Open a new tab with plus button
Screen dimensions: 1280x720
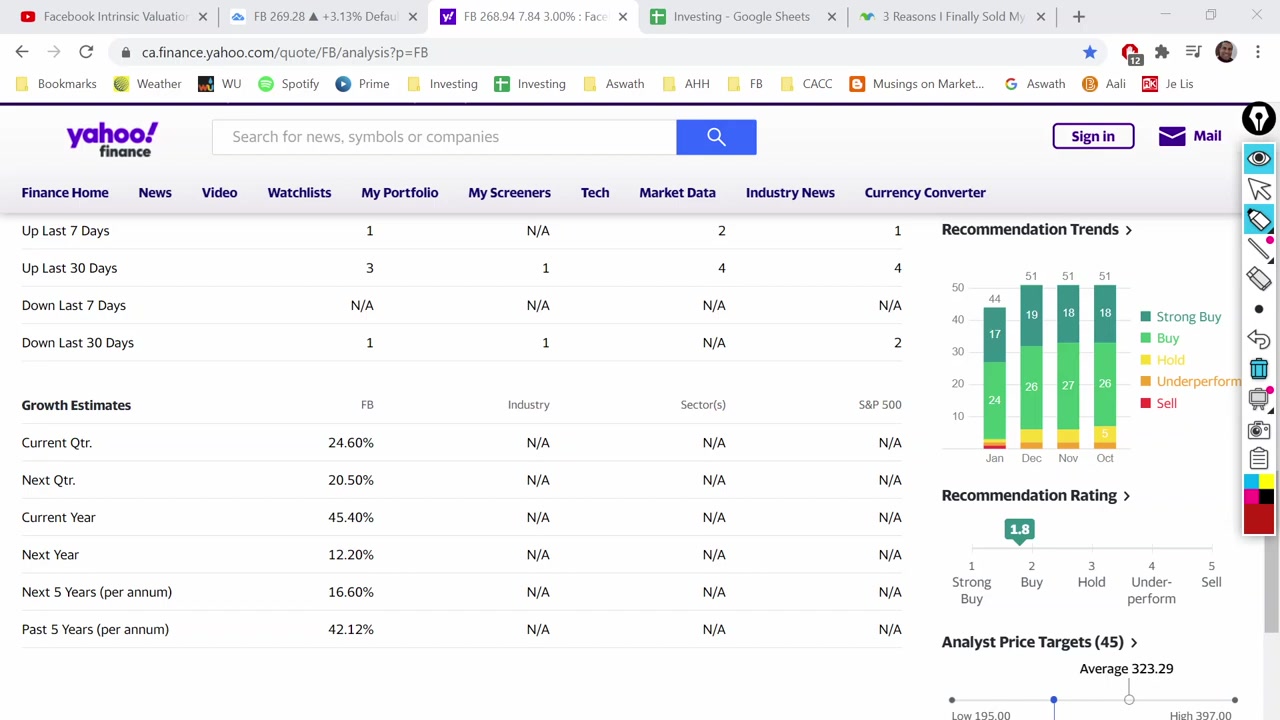[1078, 16]
